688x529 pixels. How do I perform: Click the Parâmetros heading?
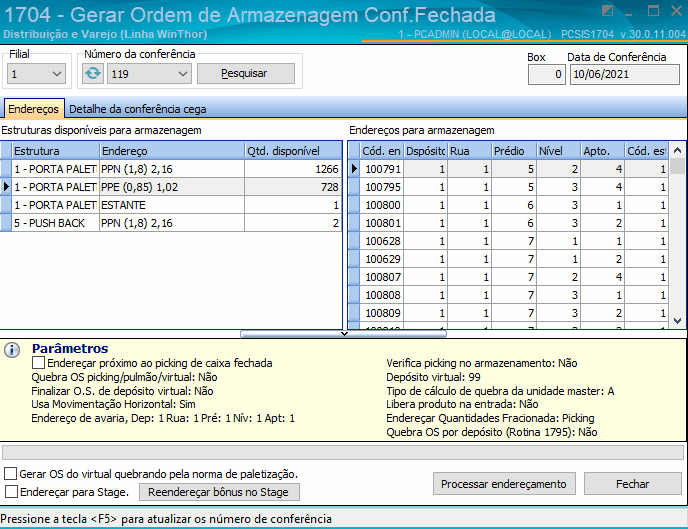click(x=70, y=348)
